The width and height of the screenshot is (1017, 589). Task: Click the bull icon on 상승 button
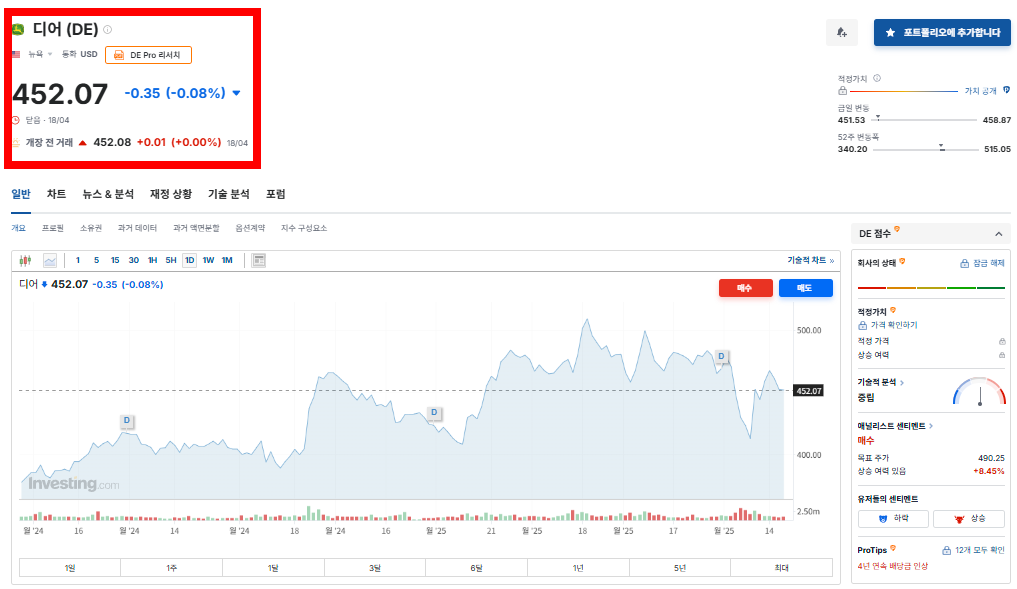tap(959, 519)
